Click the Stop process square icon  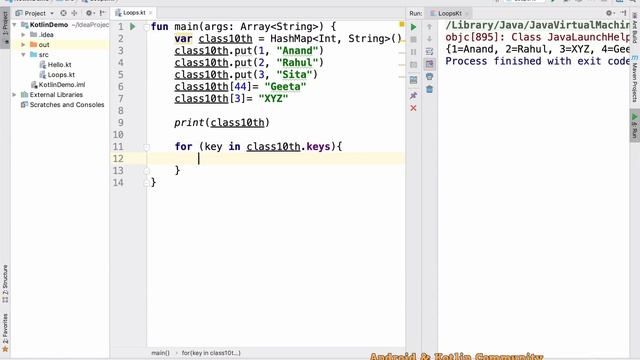(413, 40)
